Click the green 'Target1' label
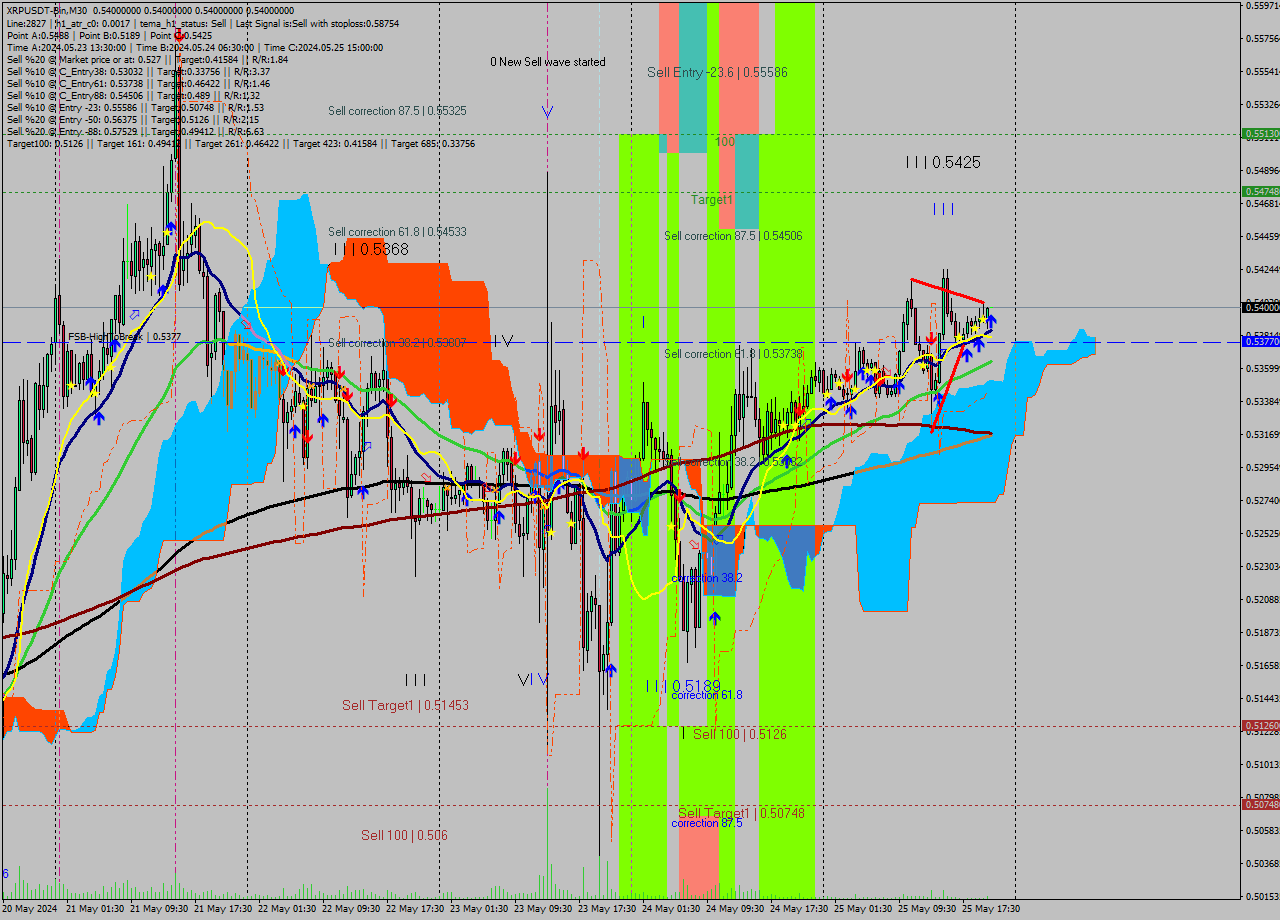1280x920 pixels. point(712,200)
